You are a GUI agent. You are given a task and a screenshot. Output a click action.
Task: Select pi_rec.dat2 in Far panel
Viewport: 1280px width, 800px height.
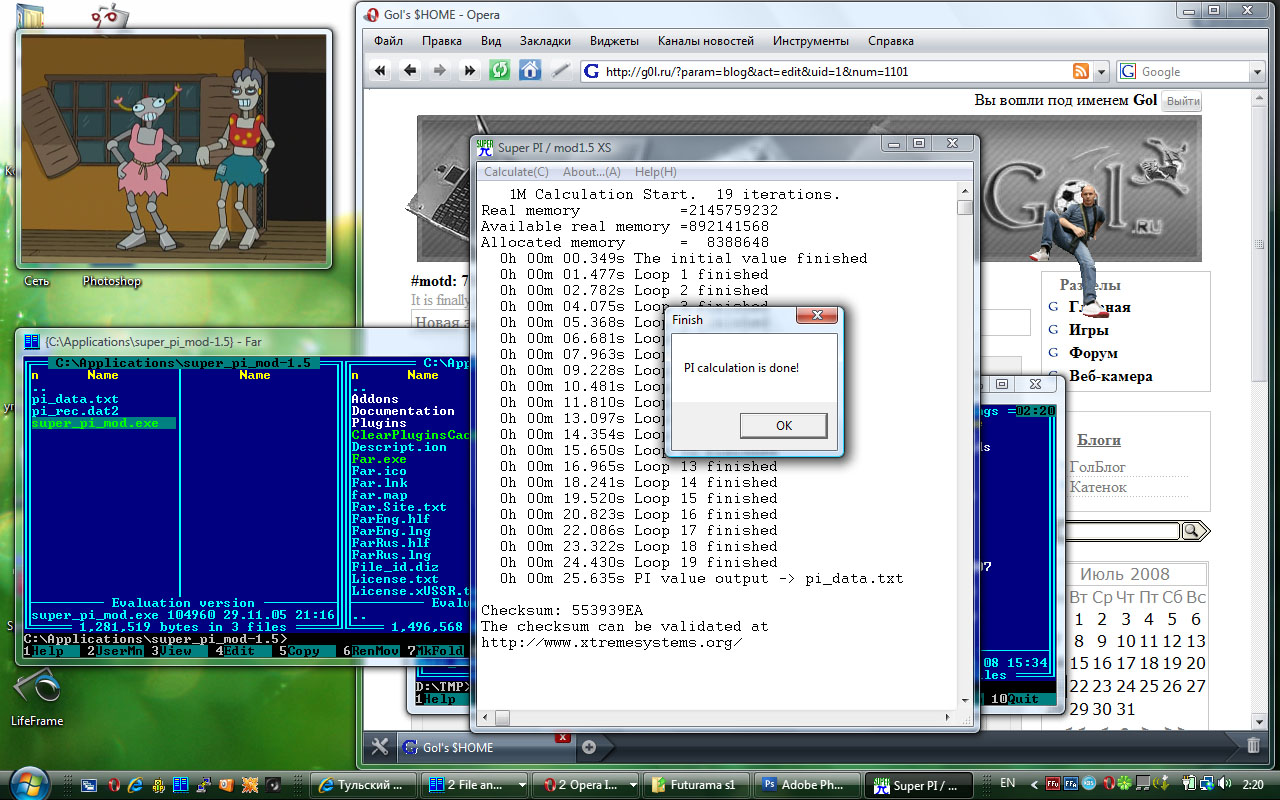pos(75,411)
